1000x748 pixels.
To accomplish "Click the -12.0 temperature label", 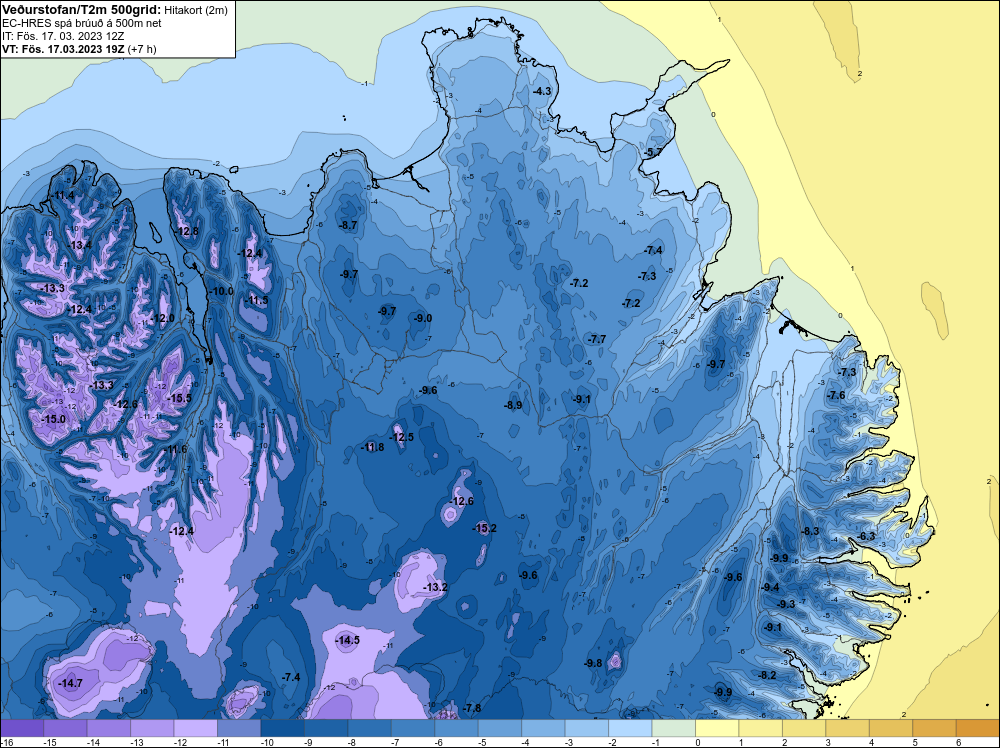I will [163, 319].
